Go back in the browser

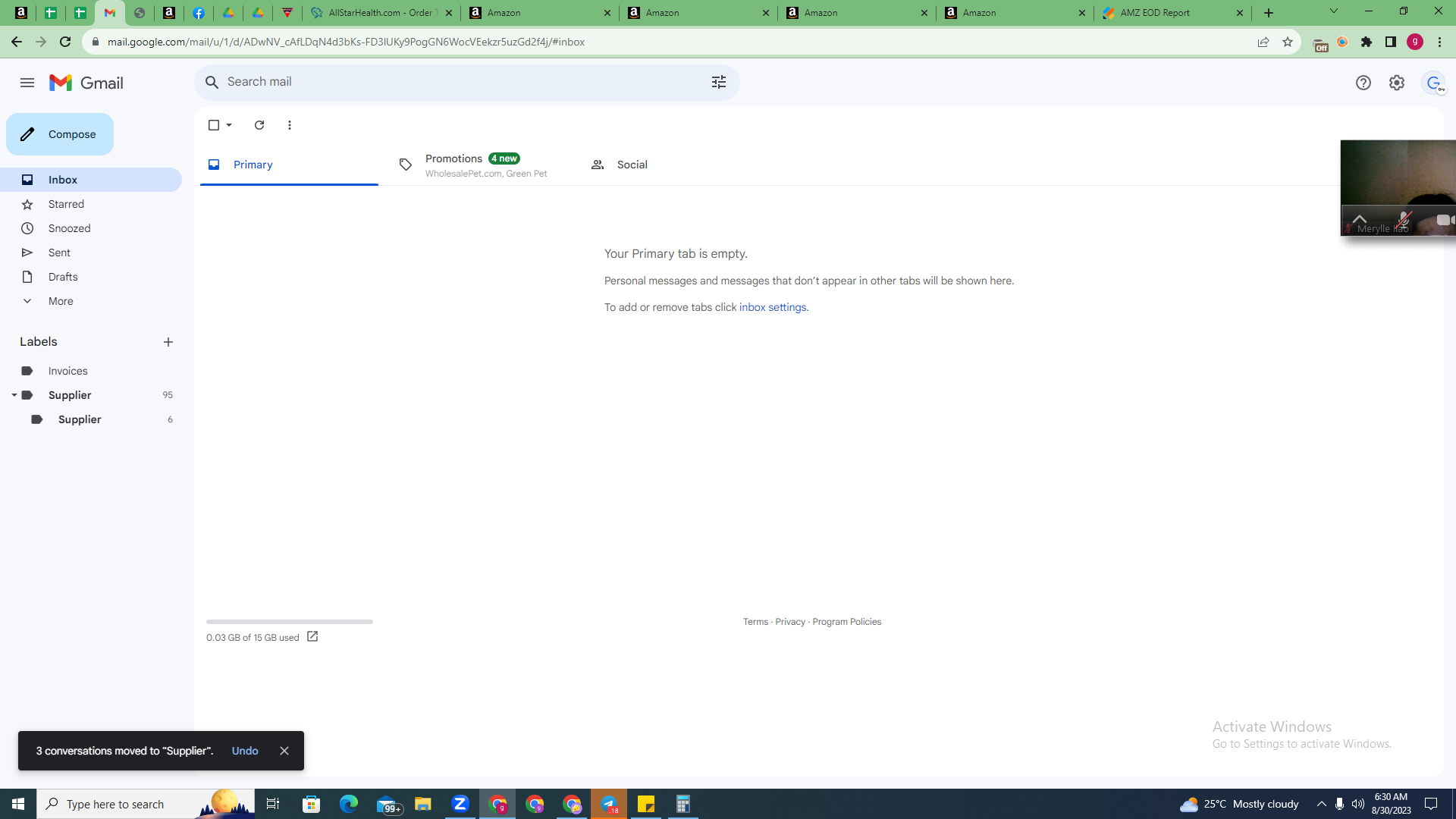coord(17,42)
